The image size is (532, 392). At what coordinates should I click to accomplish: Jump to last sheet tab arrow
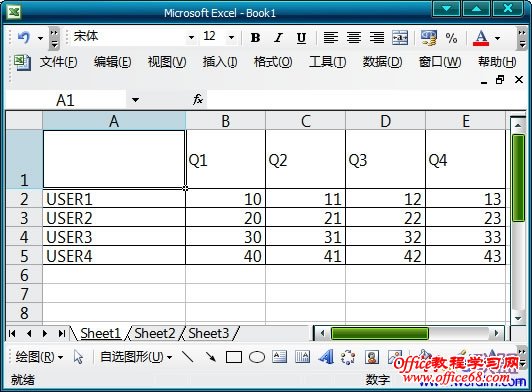coord(61,334)
